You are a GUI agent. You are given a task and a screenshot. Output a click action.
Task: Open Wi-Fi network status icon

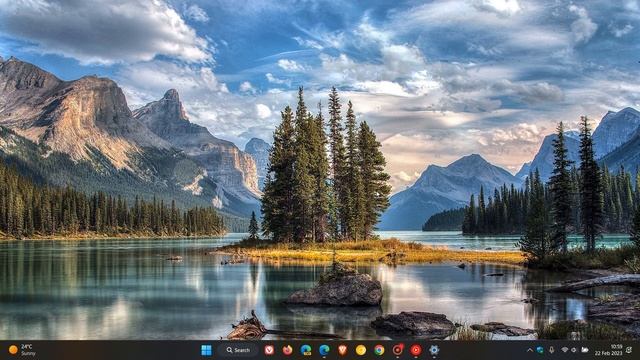coord(565,350)
